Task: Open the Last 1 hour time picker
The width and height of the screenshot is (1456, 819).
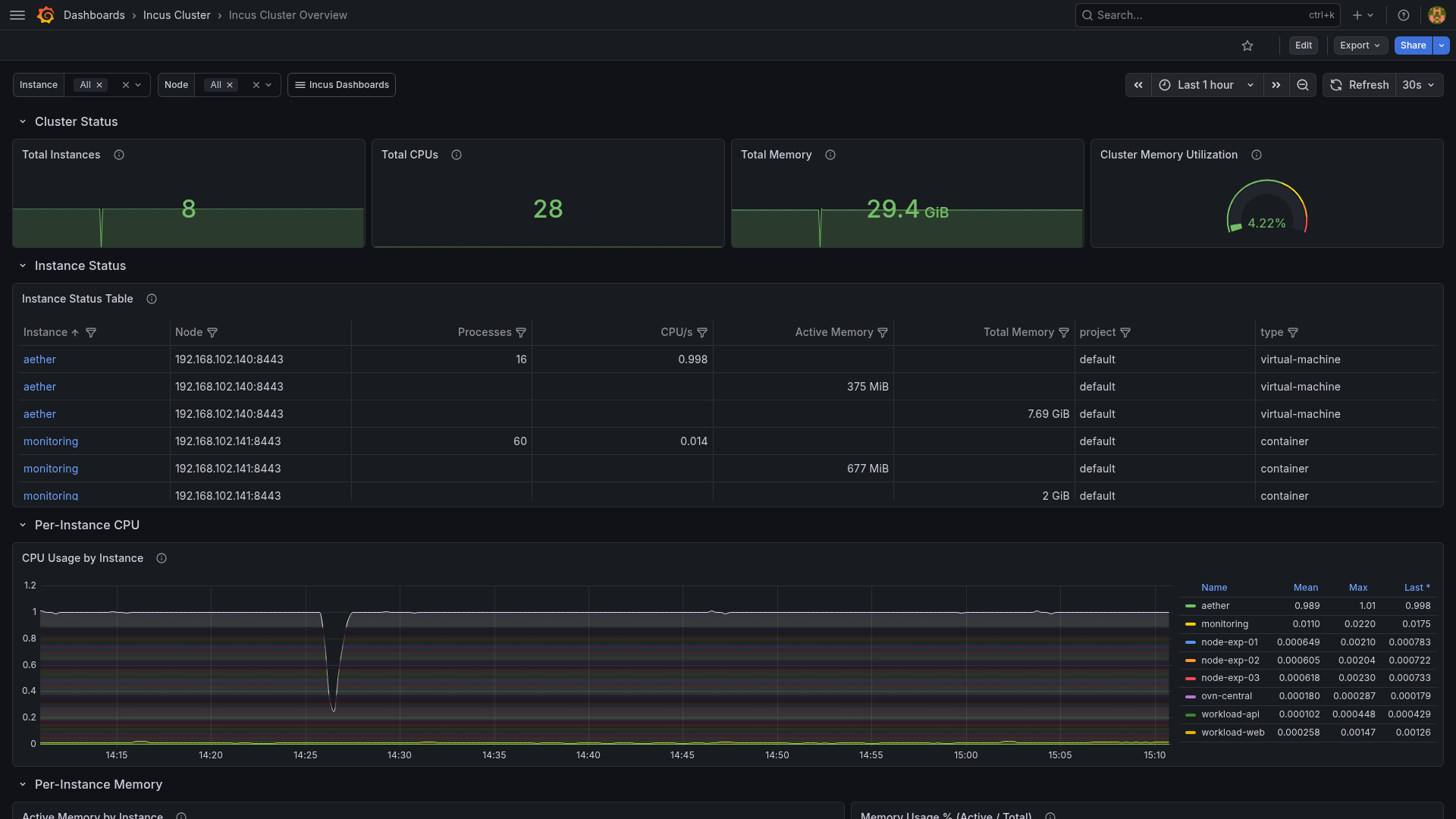Action: click(x=1207, y=85)
